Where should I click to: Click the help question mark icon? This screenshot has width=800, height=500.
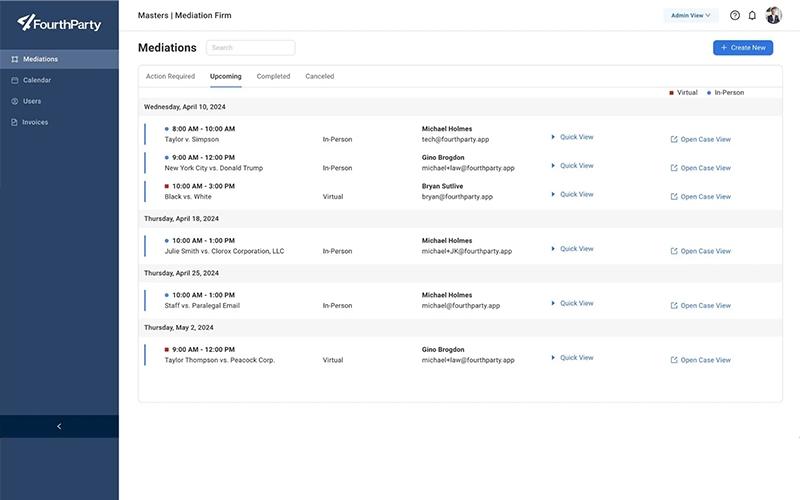pos(735,15)
